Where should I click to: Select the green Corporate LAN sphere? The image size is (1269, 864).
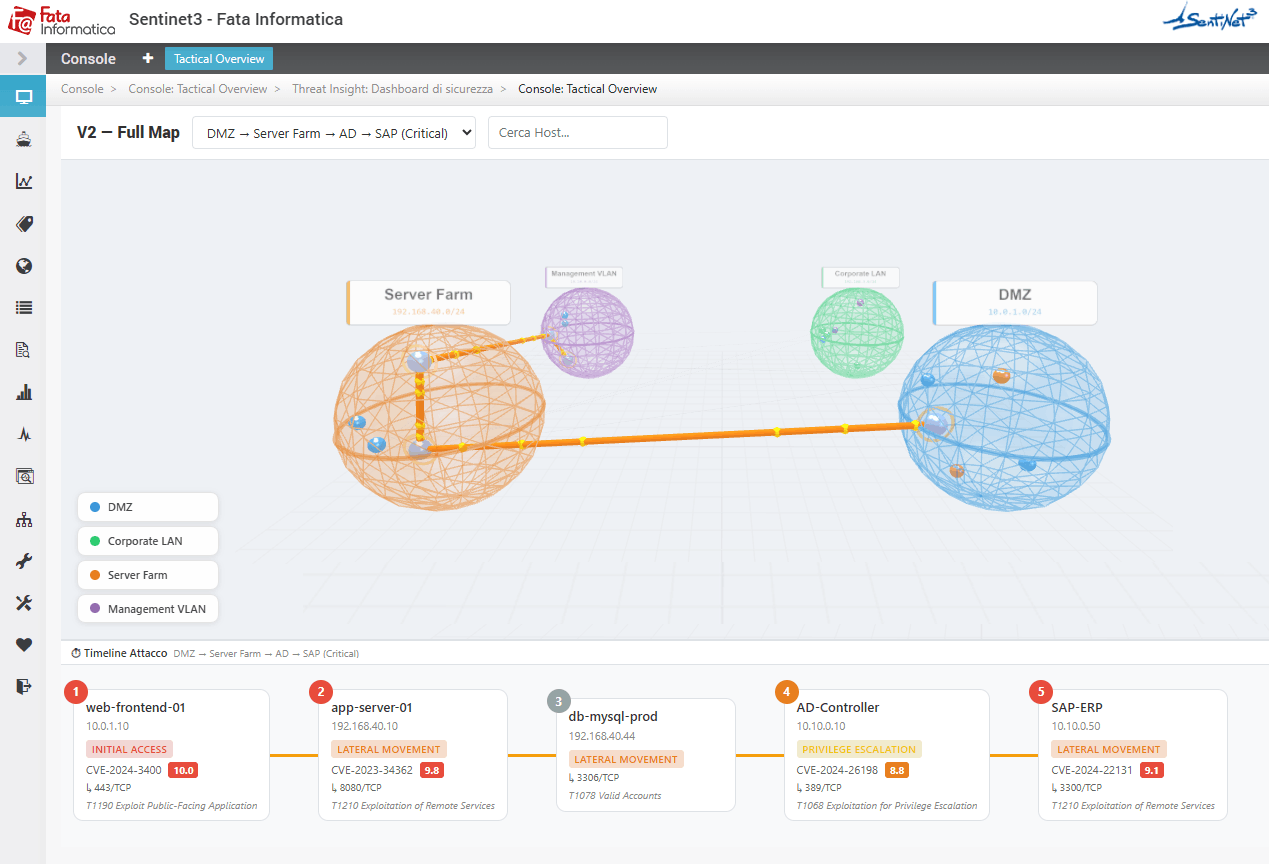coord(856,331)
